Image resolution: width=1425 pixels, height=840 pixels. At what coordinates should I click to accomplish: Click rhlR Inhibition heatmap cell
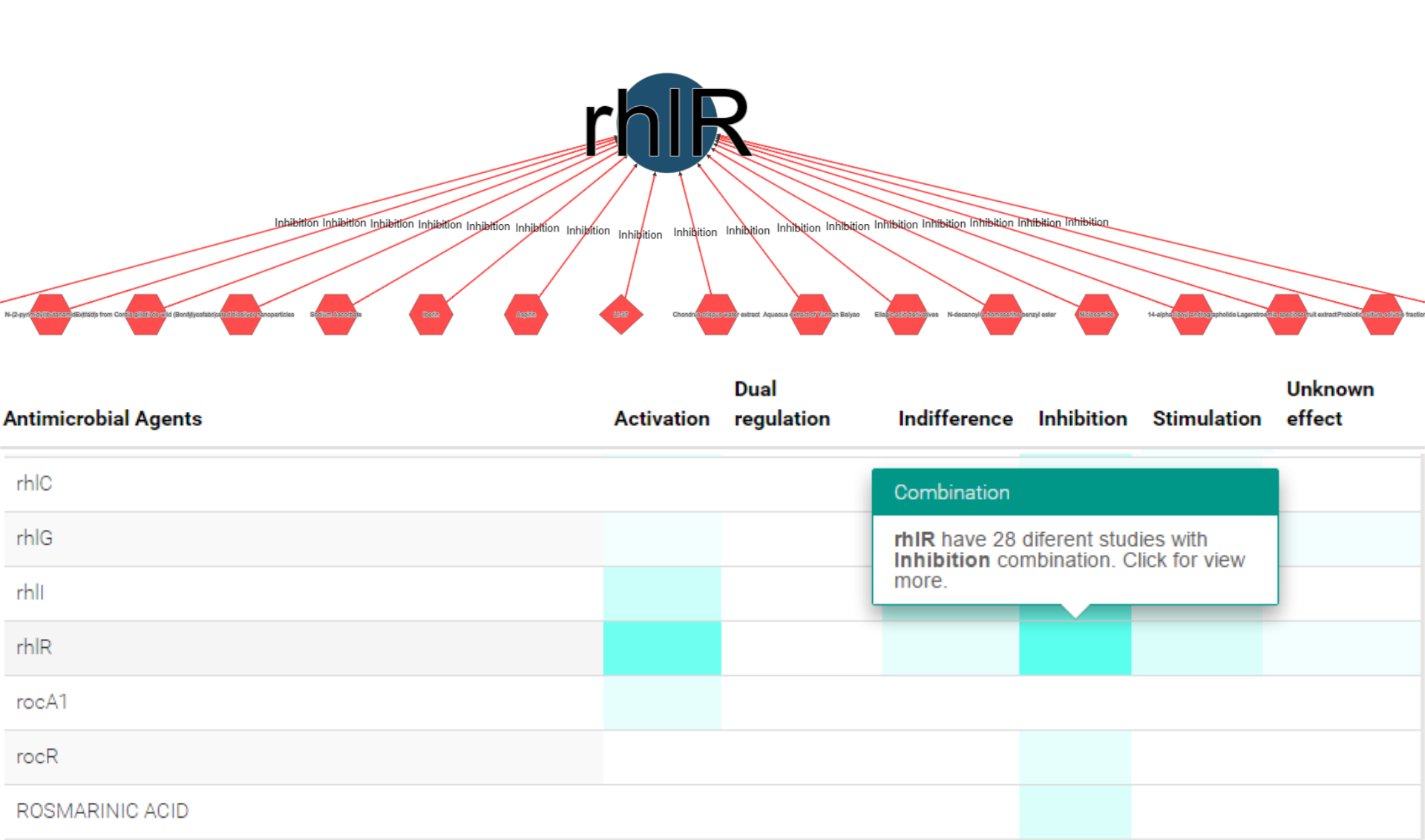[x=1075, y=648]
